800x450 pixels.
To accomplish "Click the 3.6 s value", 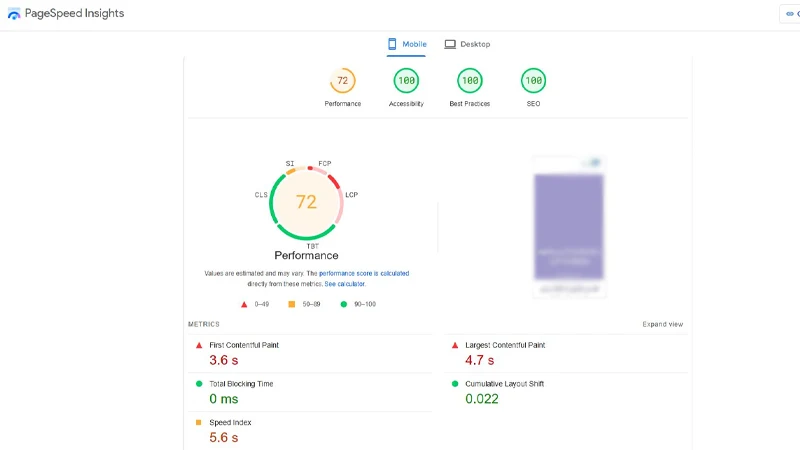I will (223, 360).
